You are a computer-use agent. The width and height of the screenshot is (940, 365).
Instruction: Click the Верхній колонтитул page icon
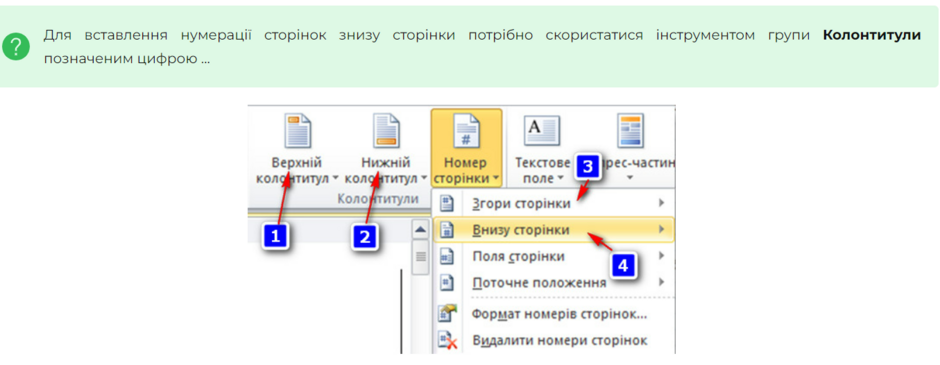click(299, 130)
